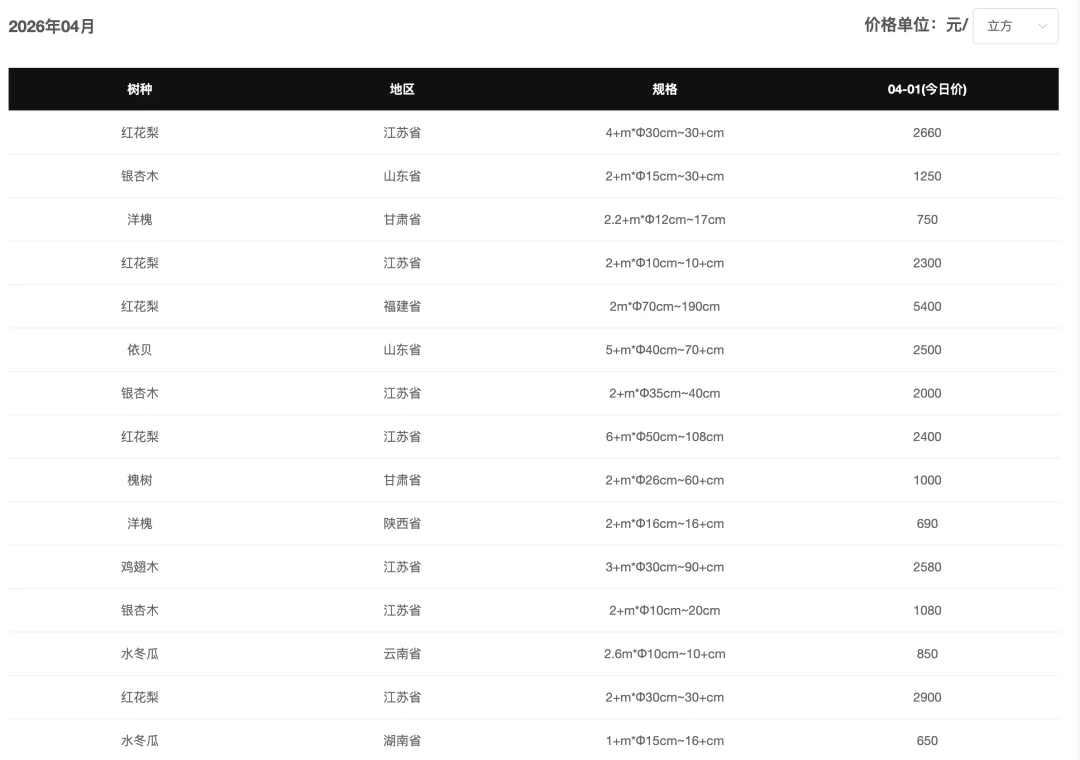Click 甘肃省 in the 750 price row
1080x760 pixels.
click(x=402, y=219)
